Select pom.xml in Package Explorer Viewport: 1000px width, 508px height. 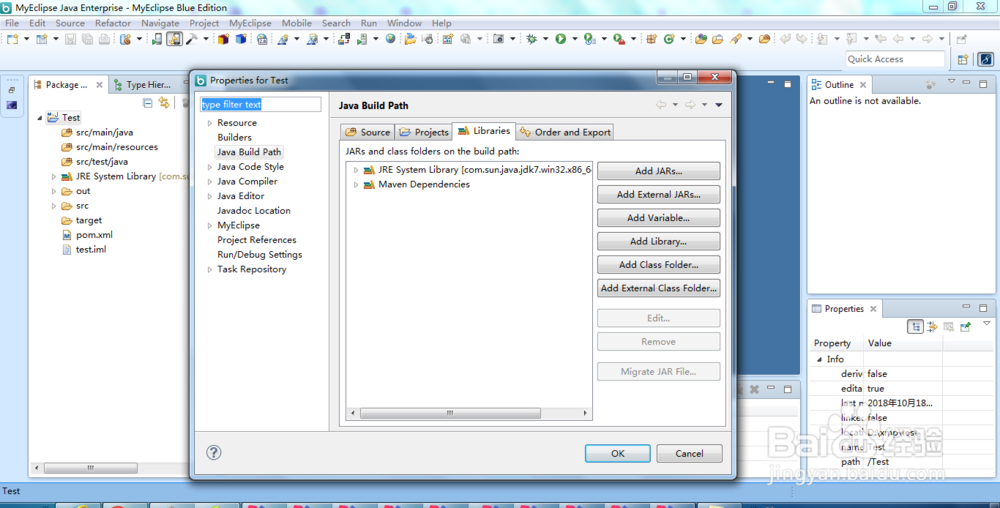tap(94, 235)
